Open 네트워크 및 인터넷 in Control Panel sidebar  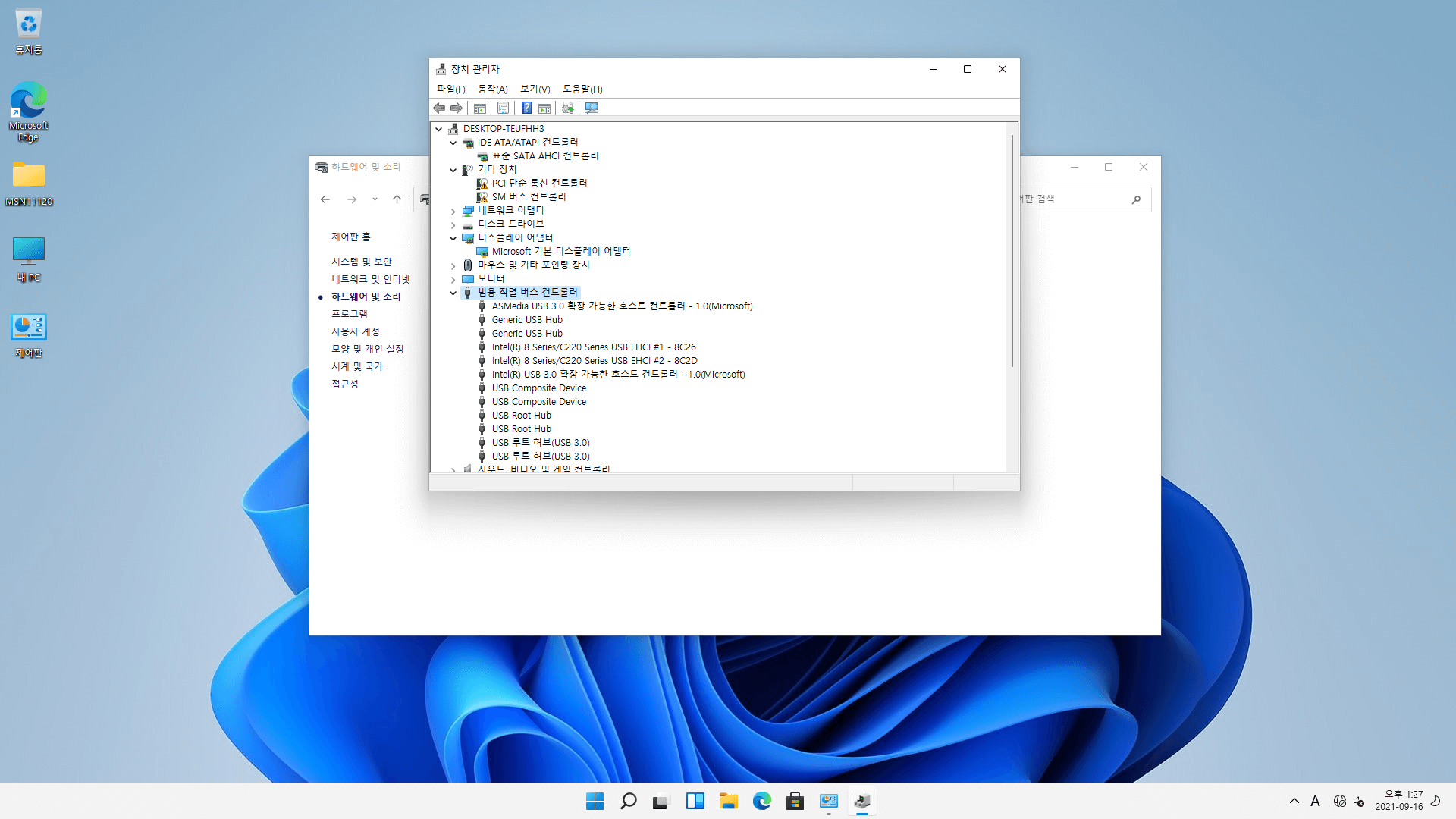point(371,279)
